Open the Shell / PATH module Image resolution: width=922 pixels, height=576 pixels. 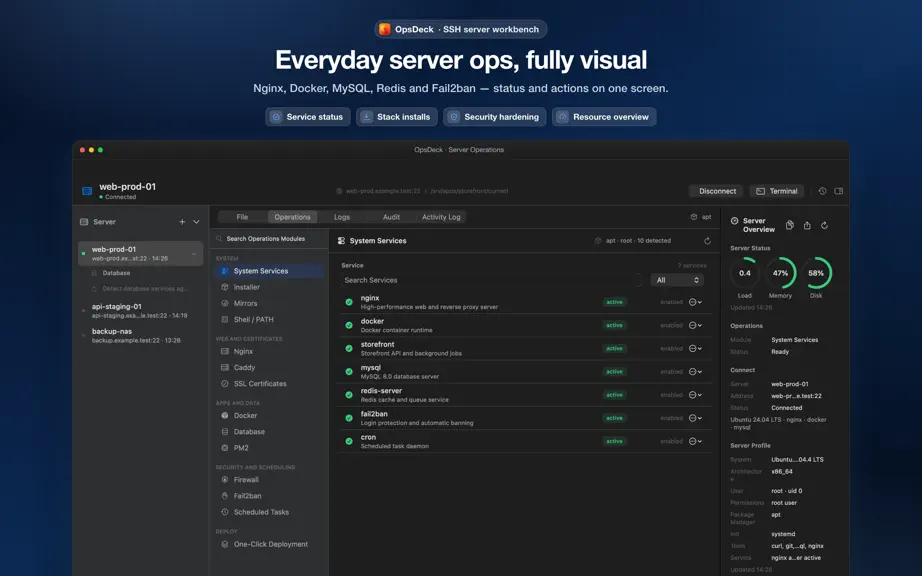point(269,320)
